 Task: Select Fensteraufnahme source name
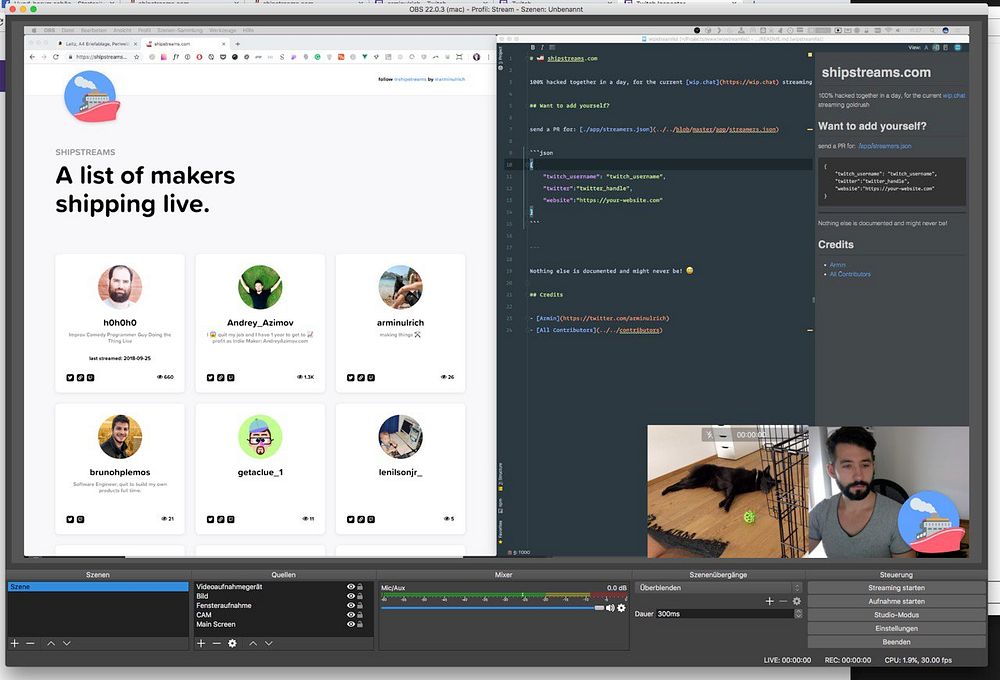point(224,605)
